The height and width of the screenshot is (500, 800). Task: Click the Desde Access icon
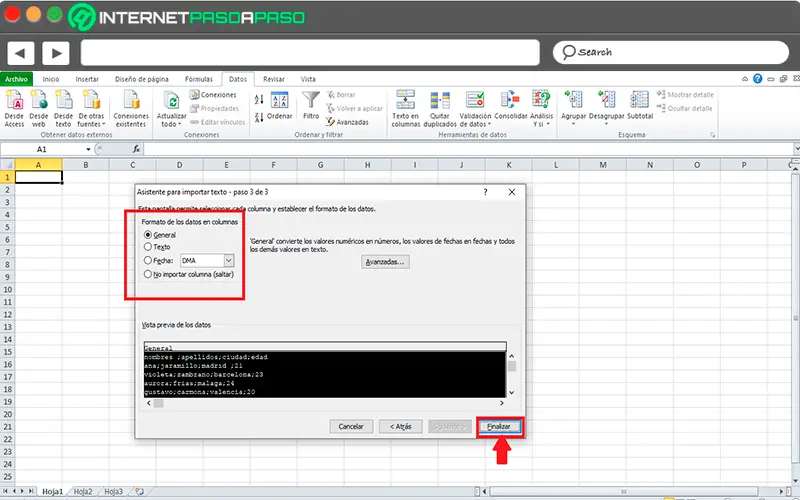14,108
